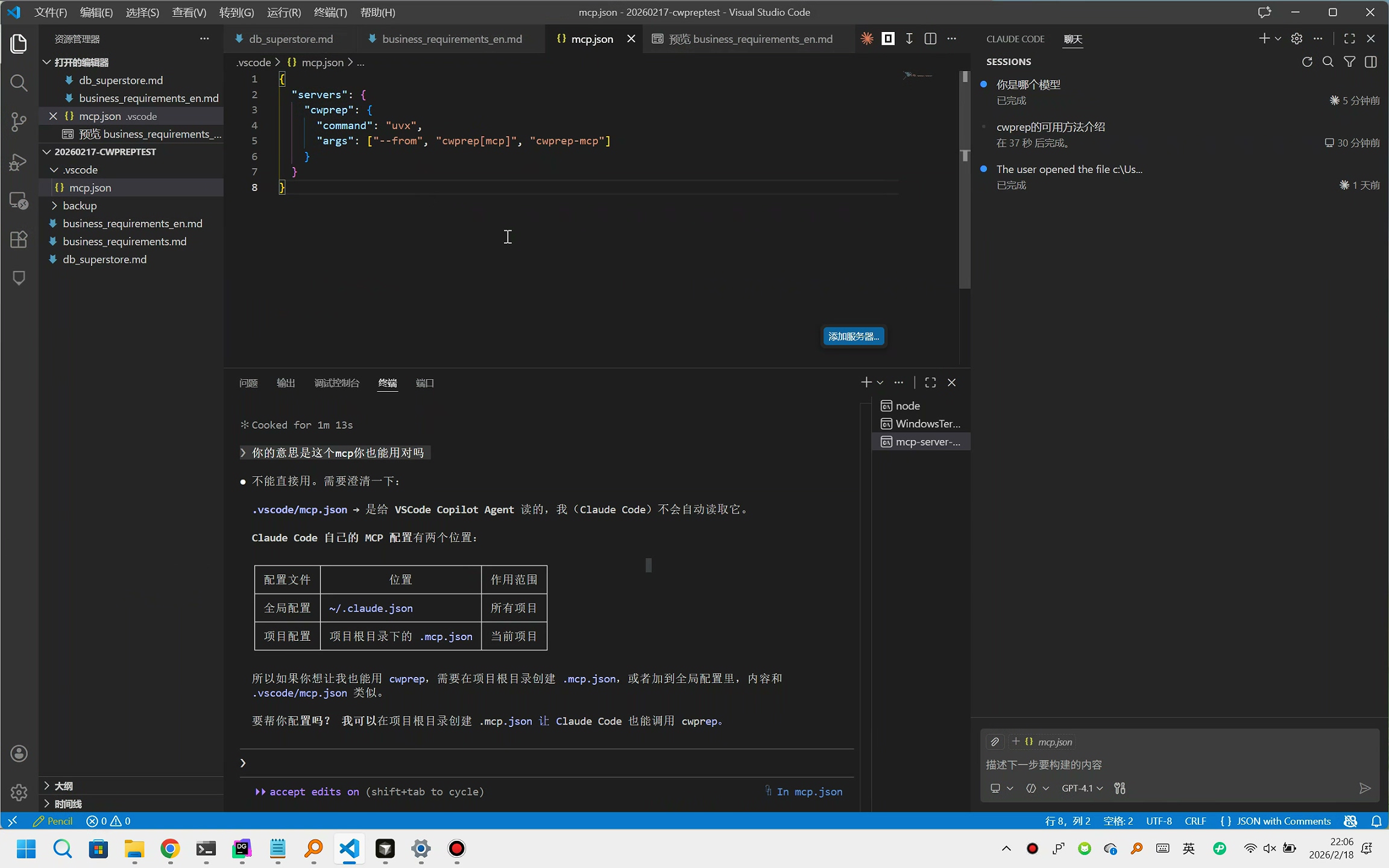Open the 终端(T) menu
The image size is (1389, 868).
coord(330,12)
